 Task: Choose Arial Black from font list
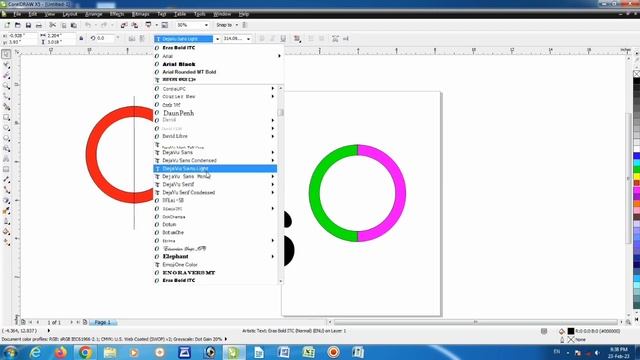pos(179,64)
